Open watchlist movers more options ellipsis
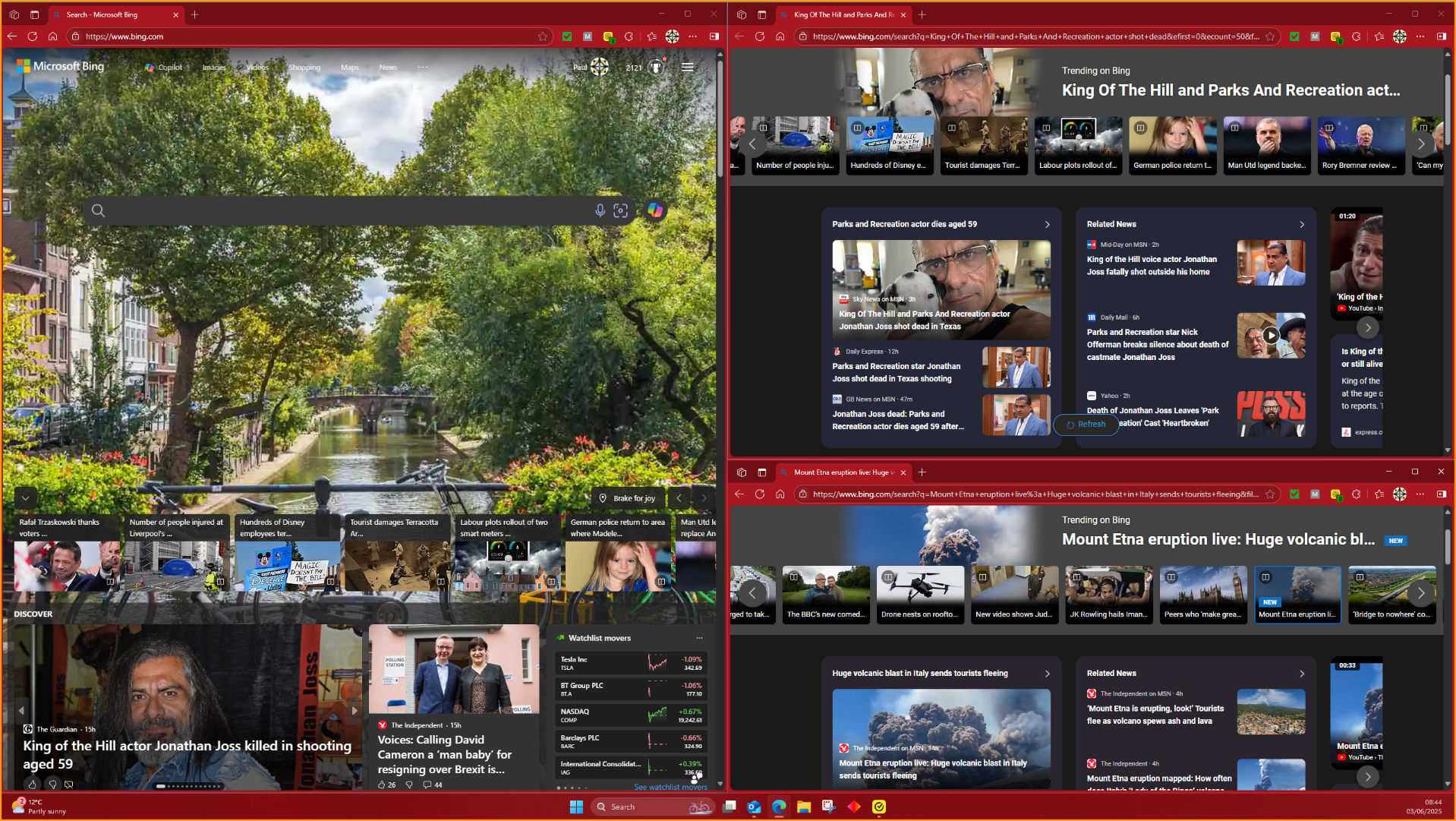 tap(699, 638)
